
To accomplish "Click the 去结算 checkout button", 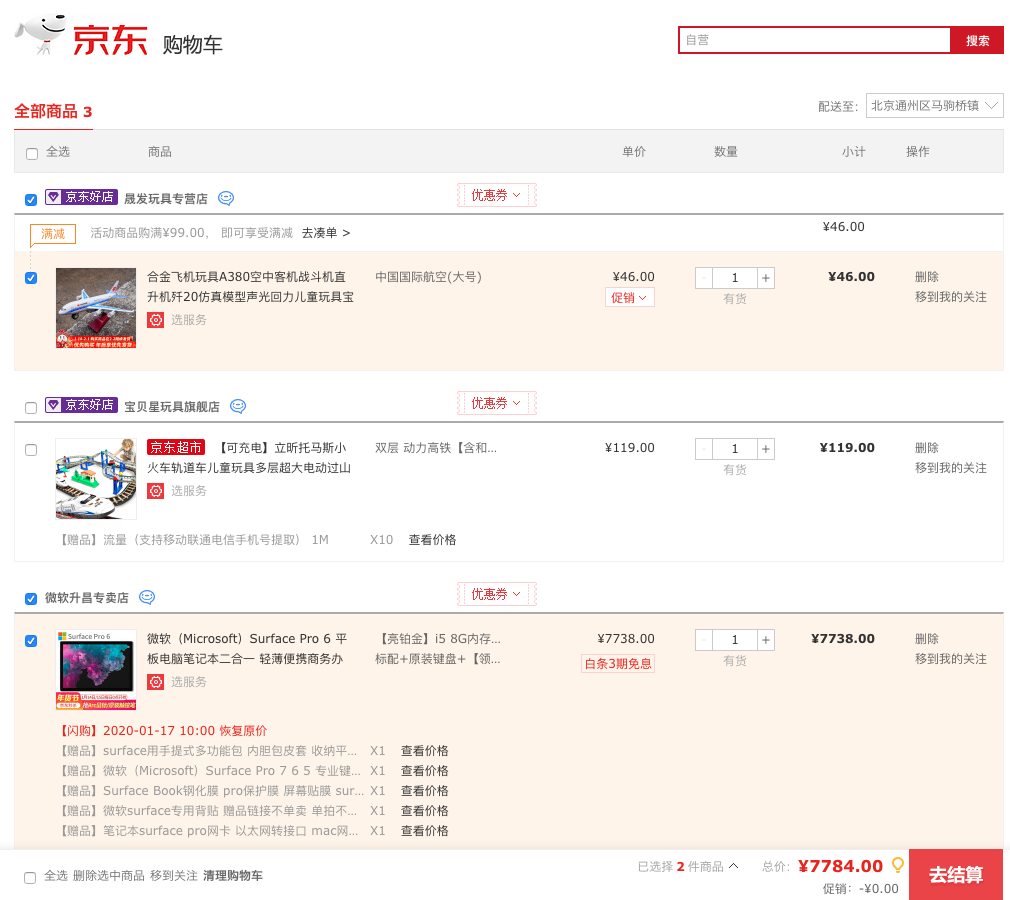I will point(955,875).
